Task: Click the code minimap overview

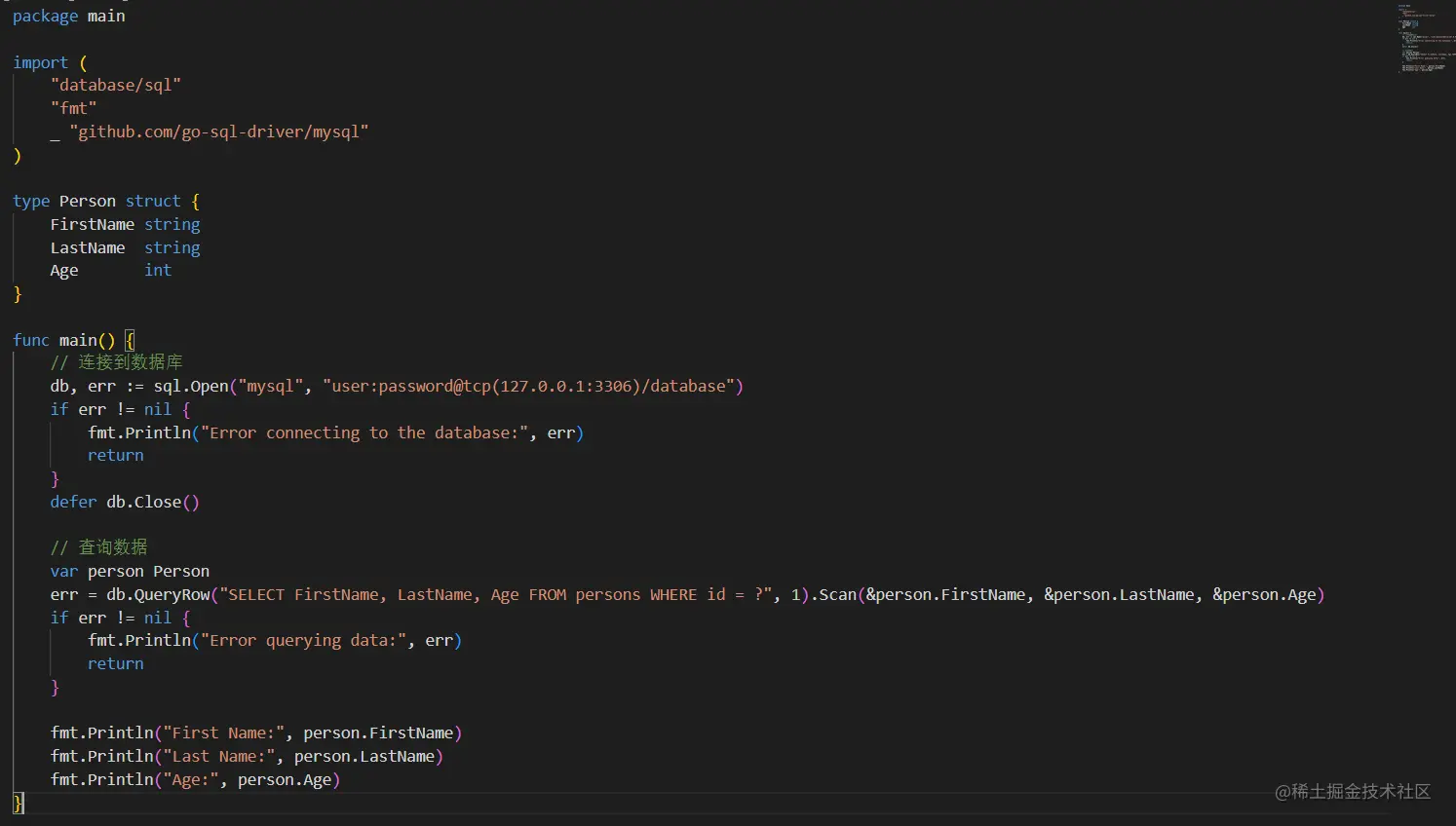Action: [1426, 39]
